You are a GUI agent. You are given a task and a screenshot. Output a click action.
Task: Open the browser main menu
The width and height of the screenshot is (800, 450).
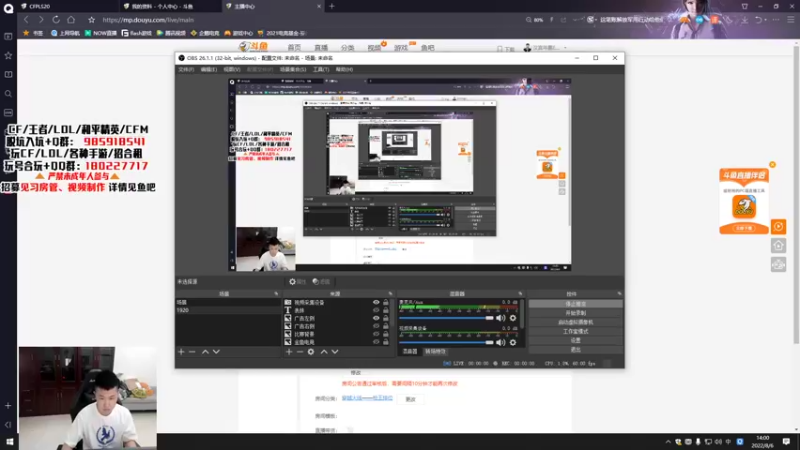(x=790, y=20)
